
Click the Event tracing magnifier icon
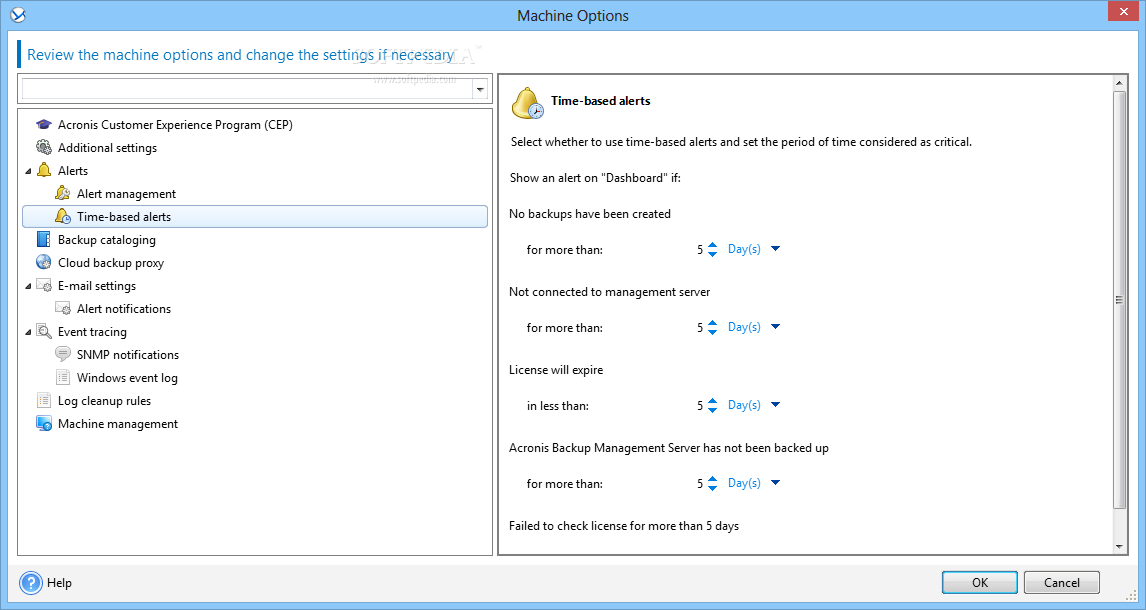coord(44,332)
